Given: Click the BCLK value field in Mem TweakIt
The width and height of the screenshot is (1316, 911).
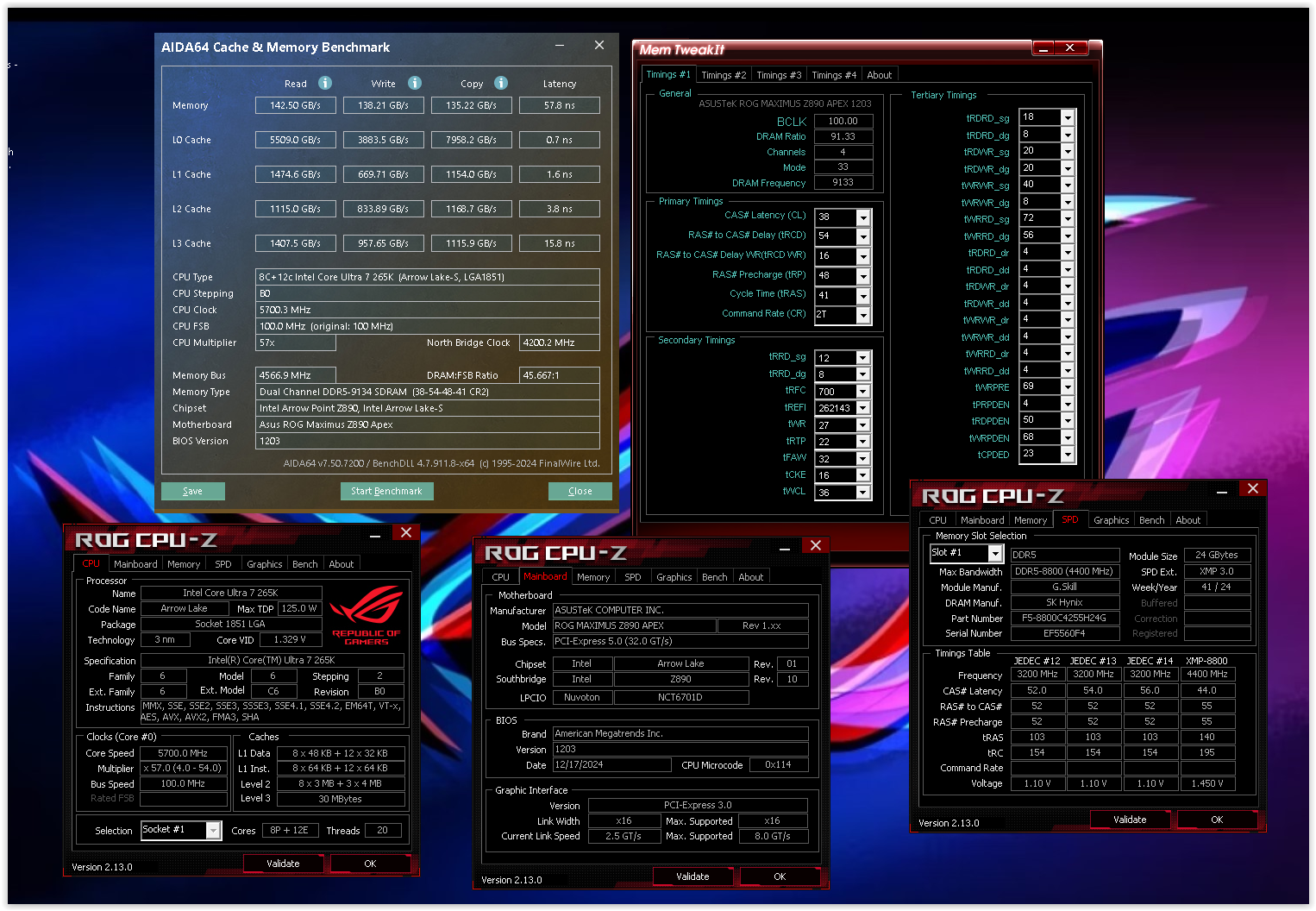Looking at the screenshot, I should [843, 122].
